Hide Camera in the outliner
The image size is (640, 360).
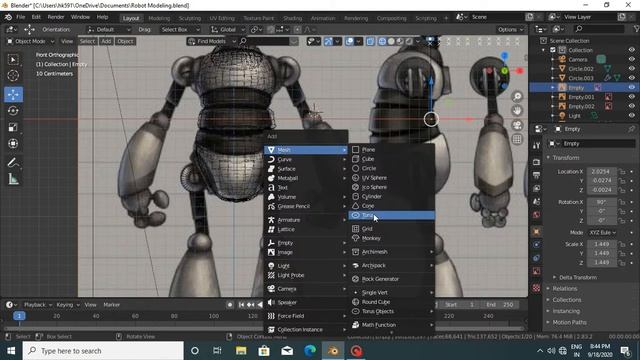coord(631,60)
